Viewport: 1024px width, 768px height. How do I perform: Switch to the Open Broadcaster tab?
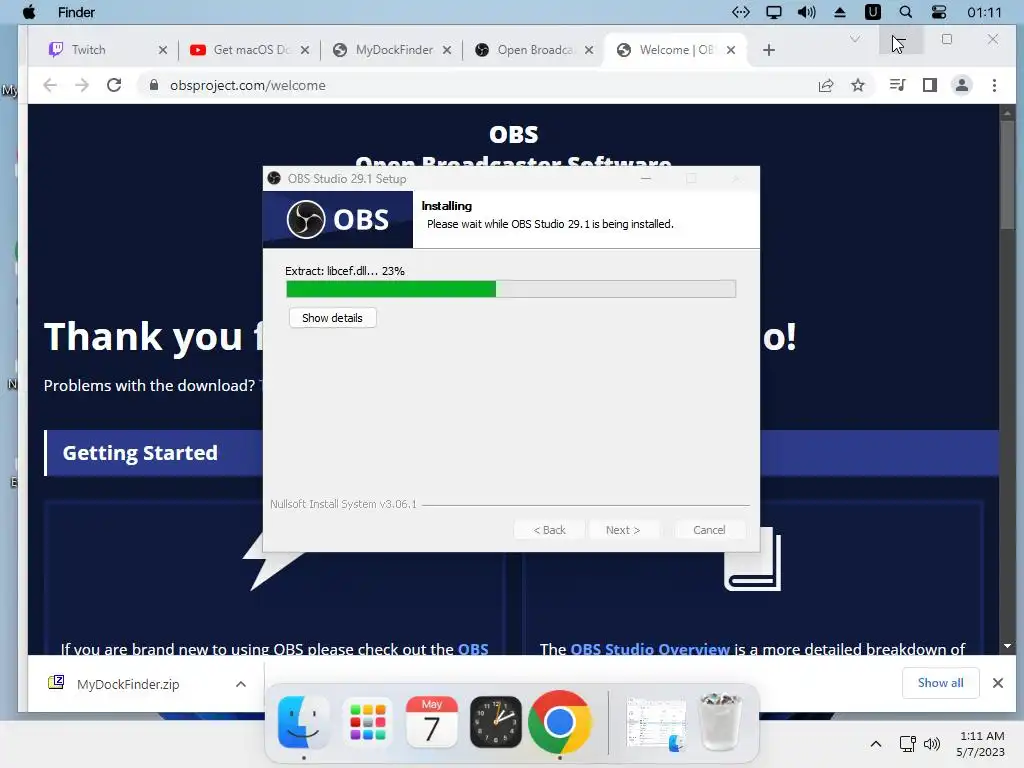[x=535, y=50]
